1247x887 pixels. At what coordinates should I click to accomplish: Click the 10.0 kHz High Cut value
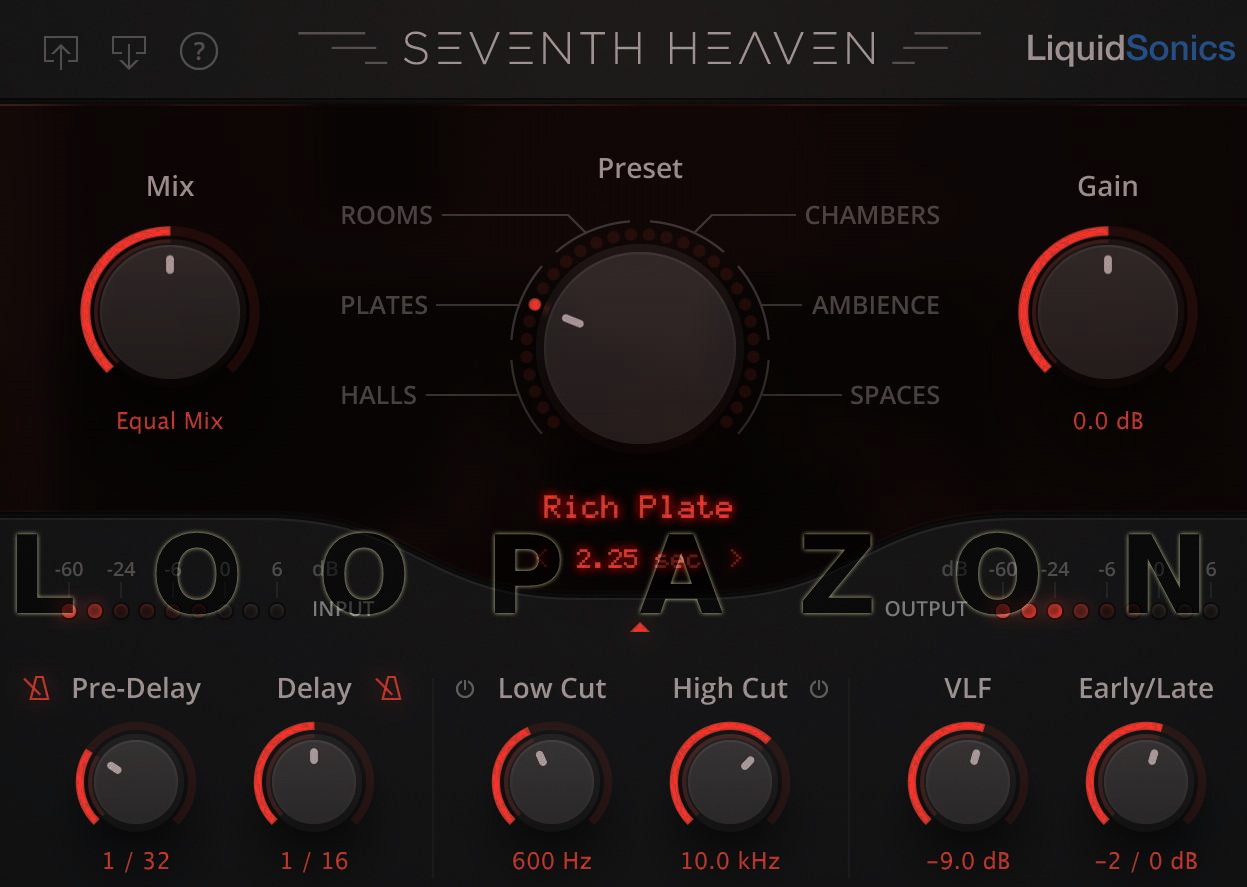730,861
